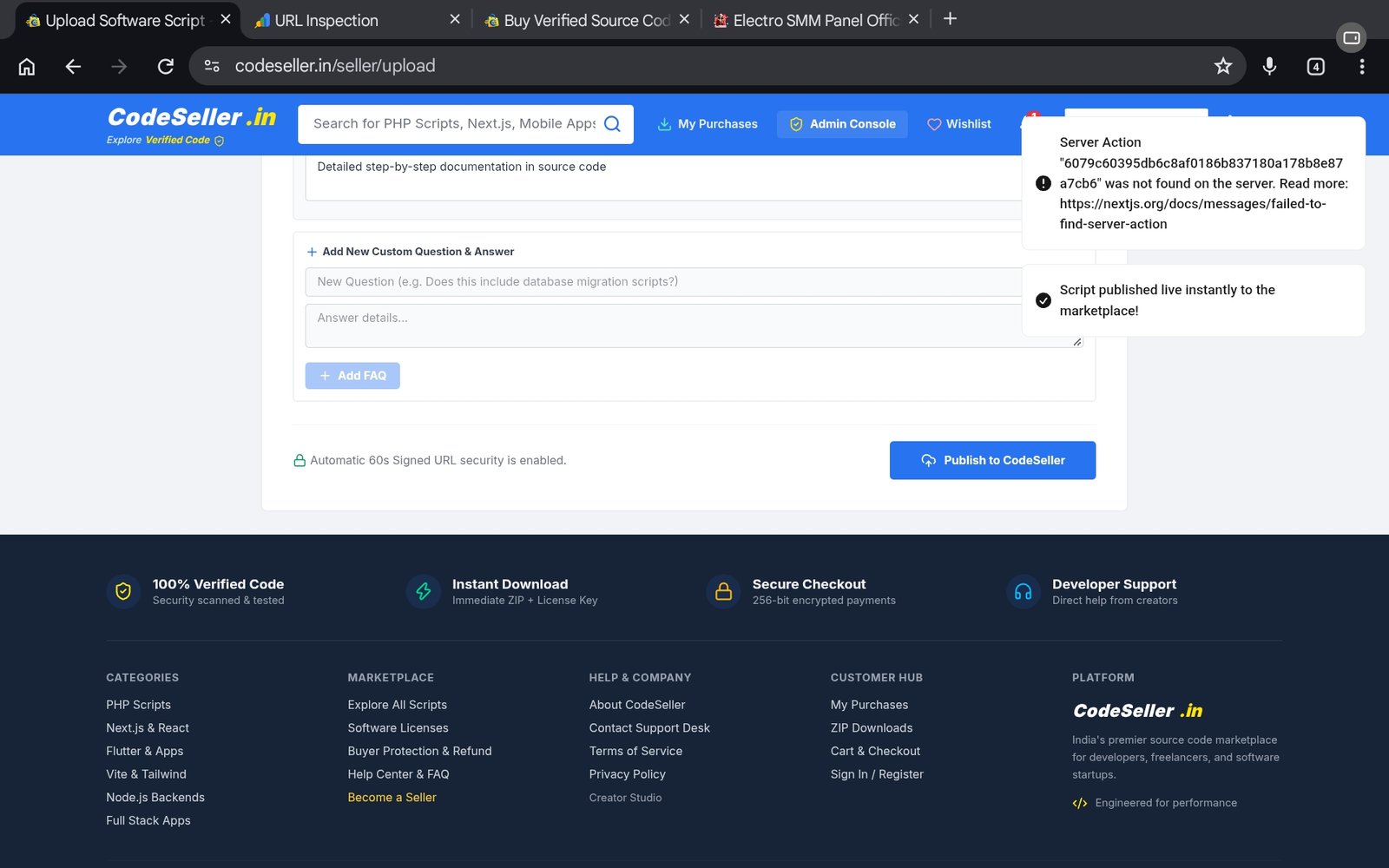
Task: Open the browser three-dot menu
Action: click(x=1361, y=66)
